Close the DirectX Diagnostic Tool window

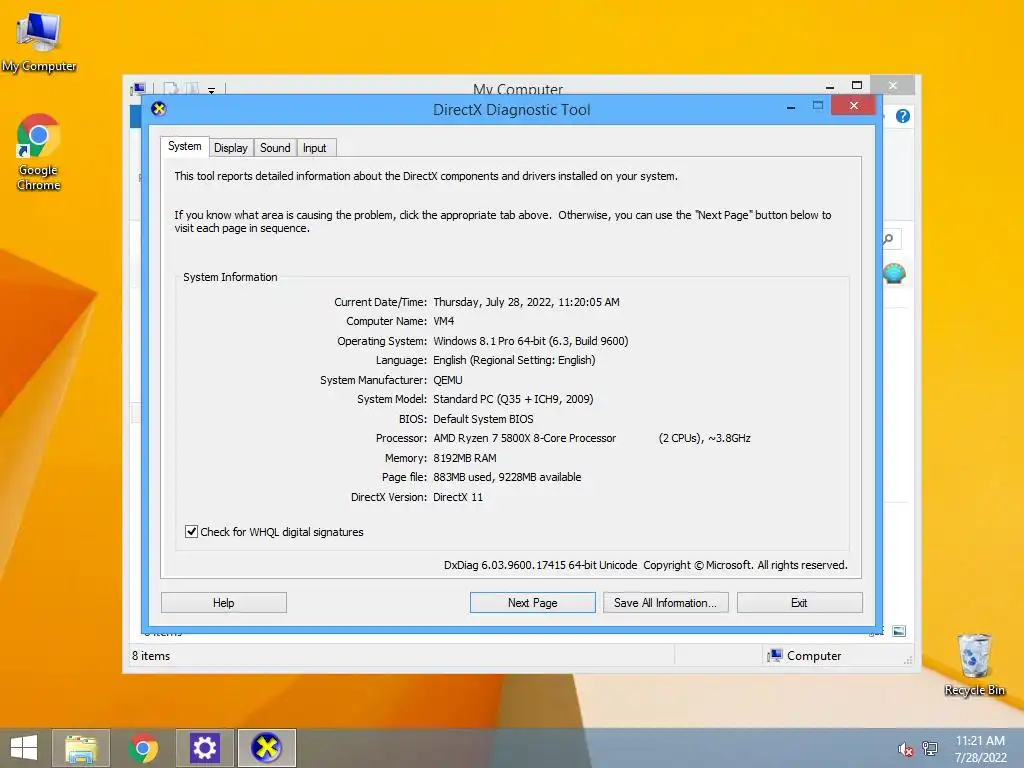854,106
